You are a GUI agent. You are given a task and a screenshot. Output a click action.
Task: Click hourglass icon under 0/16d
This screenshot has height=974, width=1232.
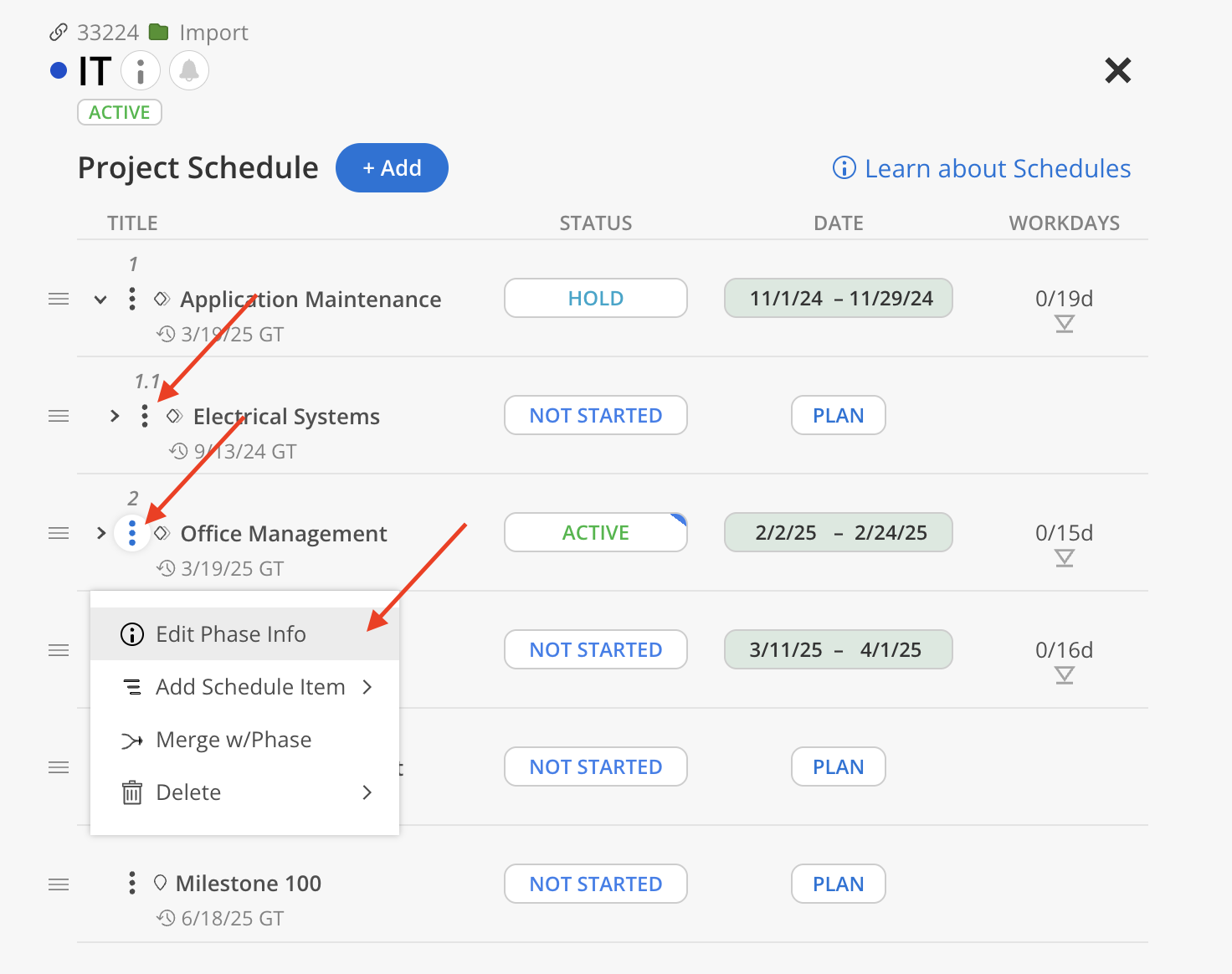coord(1065,675)
